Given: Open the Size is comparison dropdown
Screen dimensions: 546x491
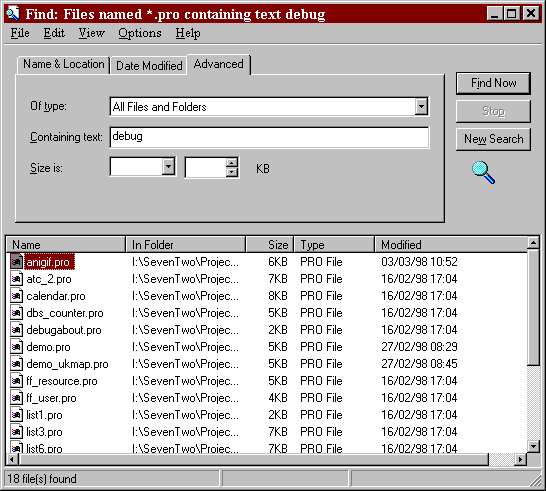Looking at the screenshot, I should pyautogui.click(x=169, y=167).
